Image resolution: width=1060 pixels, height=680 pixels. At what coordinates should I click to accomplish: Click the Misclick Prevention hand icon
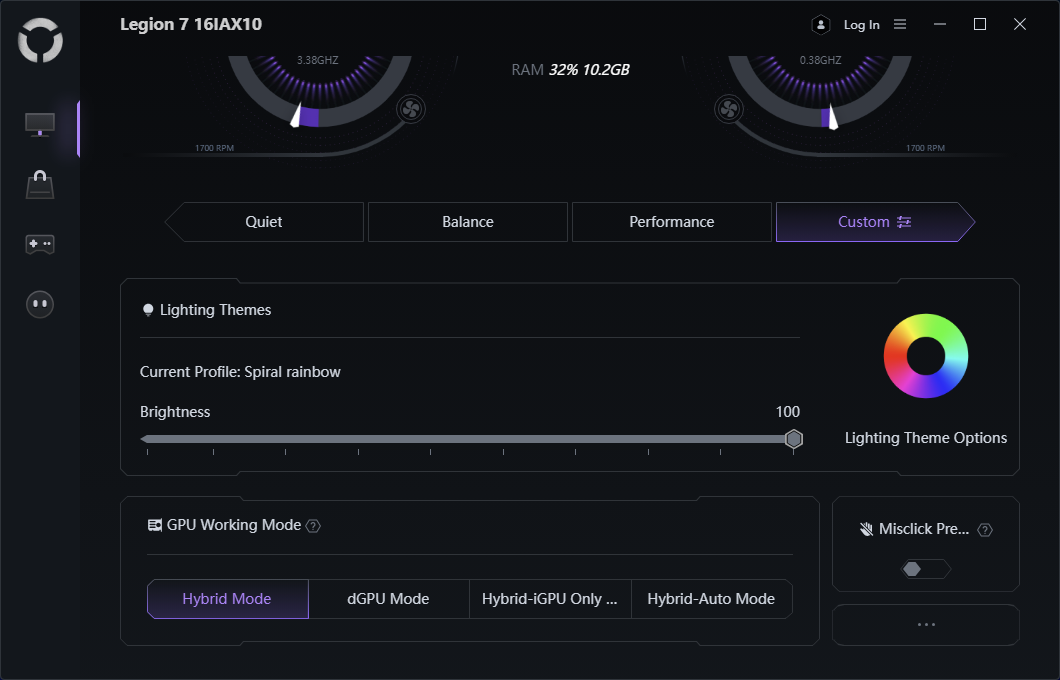pyautogui.click(x=866, y=529)
